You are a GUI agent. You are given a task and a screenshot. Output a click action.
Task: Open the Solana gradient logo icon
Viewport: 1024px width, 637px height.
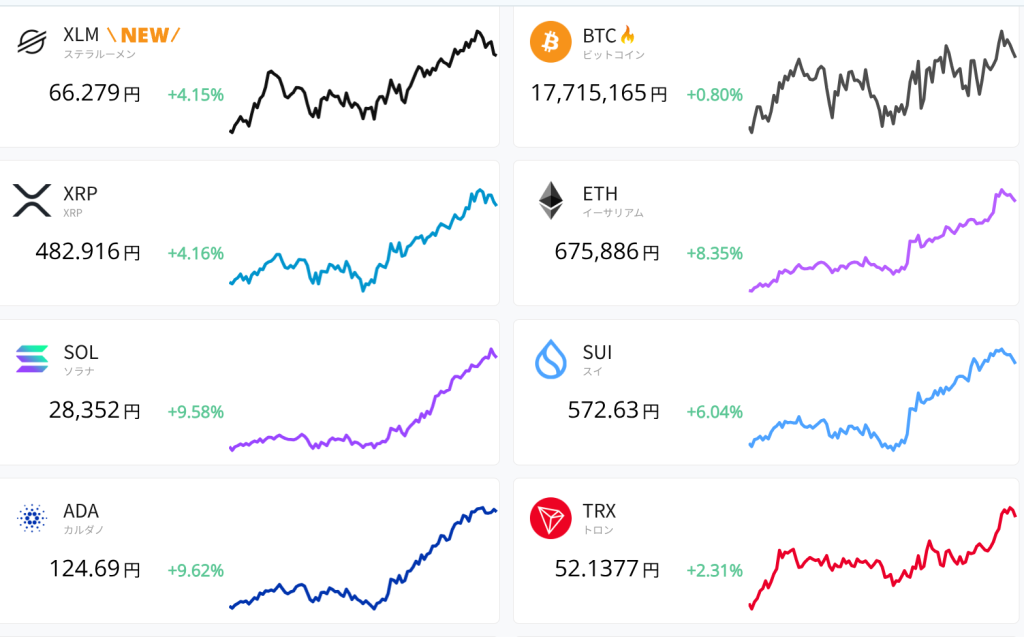32,358
